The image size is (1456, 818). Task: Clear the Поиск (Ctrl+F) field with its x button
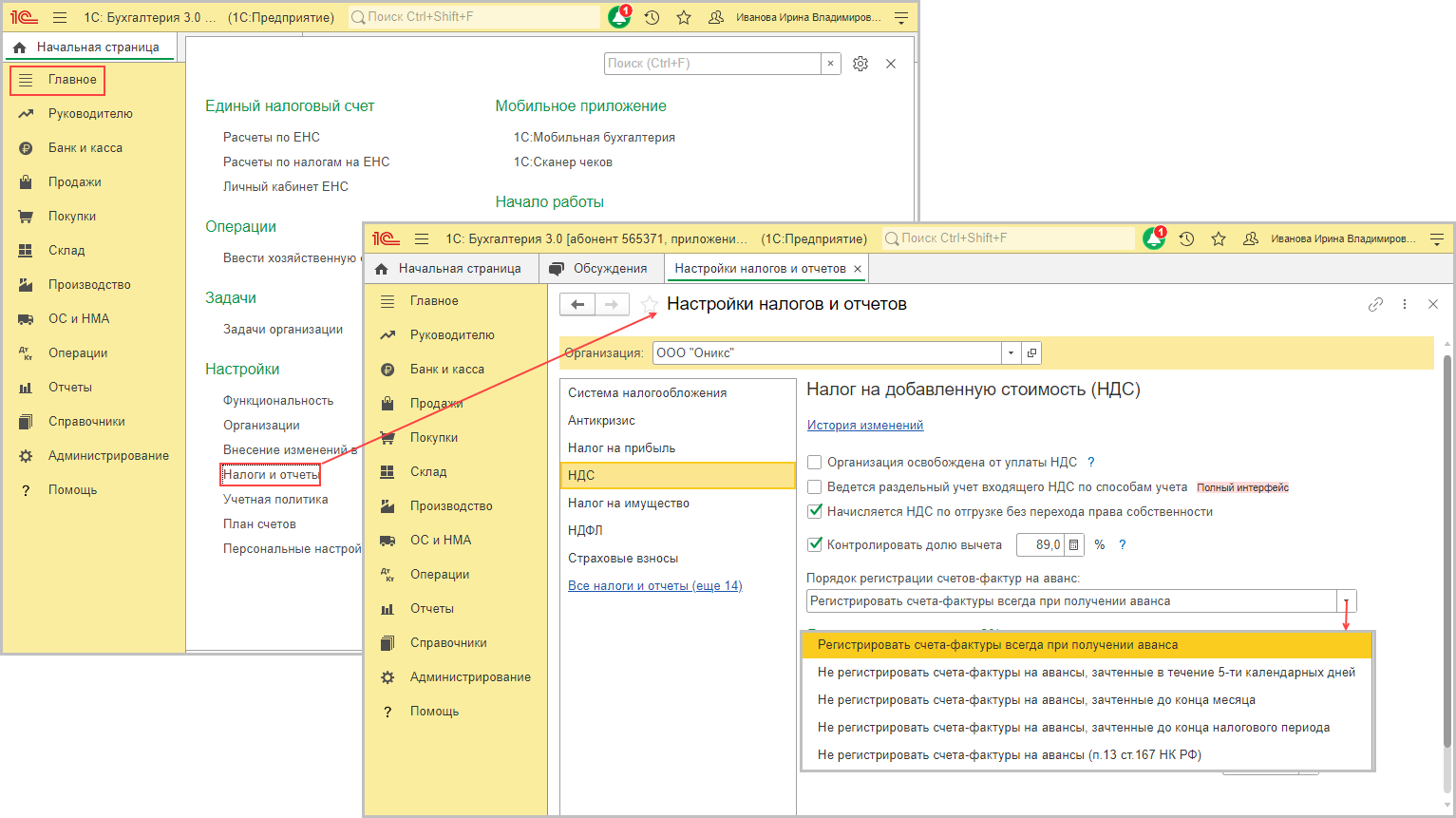[831, 64]
